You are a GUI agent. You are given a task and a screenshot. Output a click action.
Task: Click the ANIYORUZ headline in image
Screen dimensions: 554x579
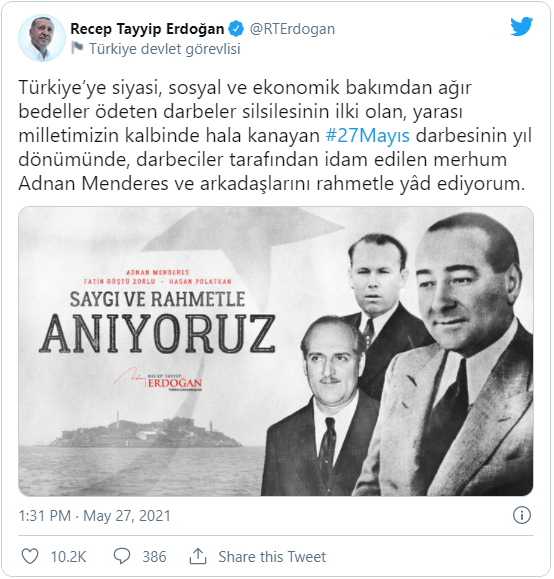[x=157, y=334]
